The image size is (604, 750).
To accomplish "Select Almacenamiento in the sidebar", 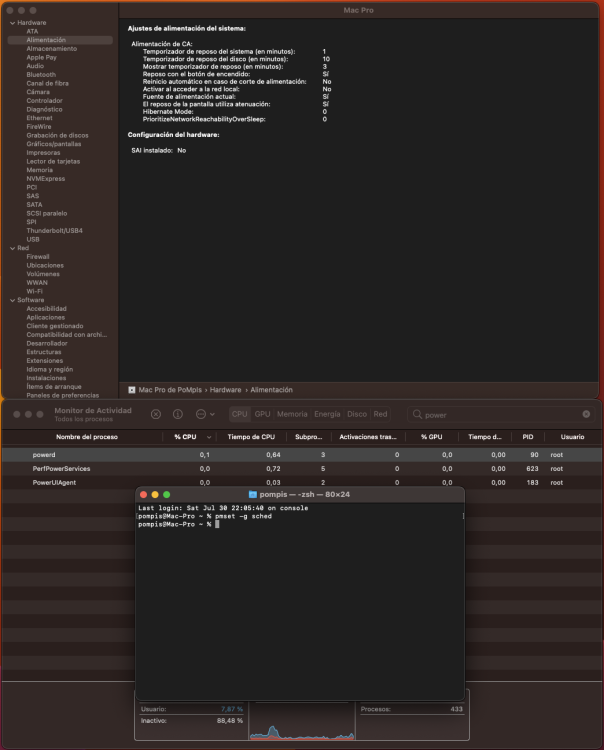I will click(52, 49).
